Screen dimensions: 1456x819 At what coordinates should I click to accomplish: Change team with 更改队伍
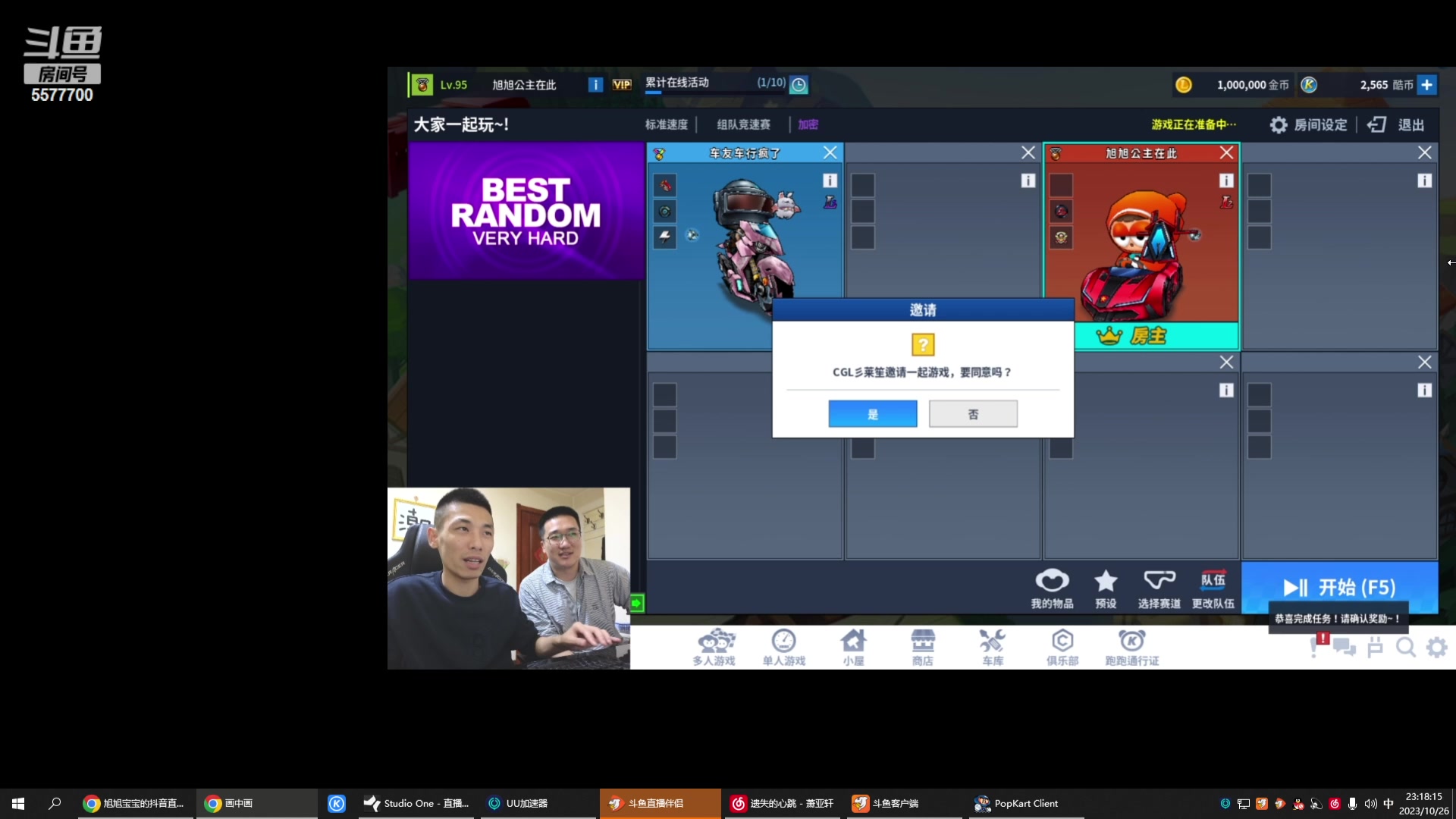point(1213,589)
